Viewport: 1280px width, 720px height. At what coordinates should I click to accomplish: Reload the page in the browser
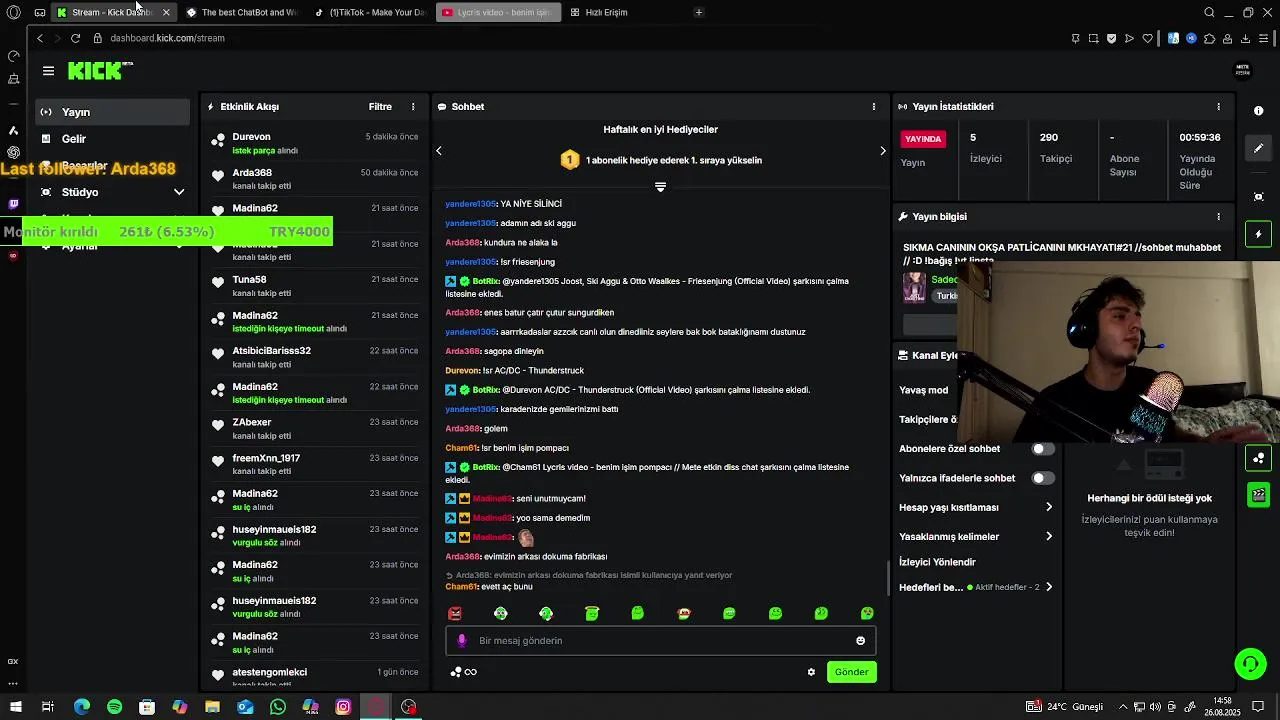click(75, 38)
